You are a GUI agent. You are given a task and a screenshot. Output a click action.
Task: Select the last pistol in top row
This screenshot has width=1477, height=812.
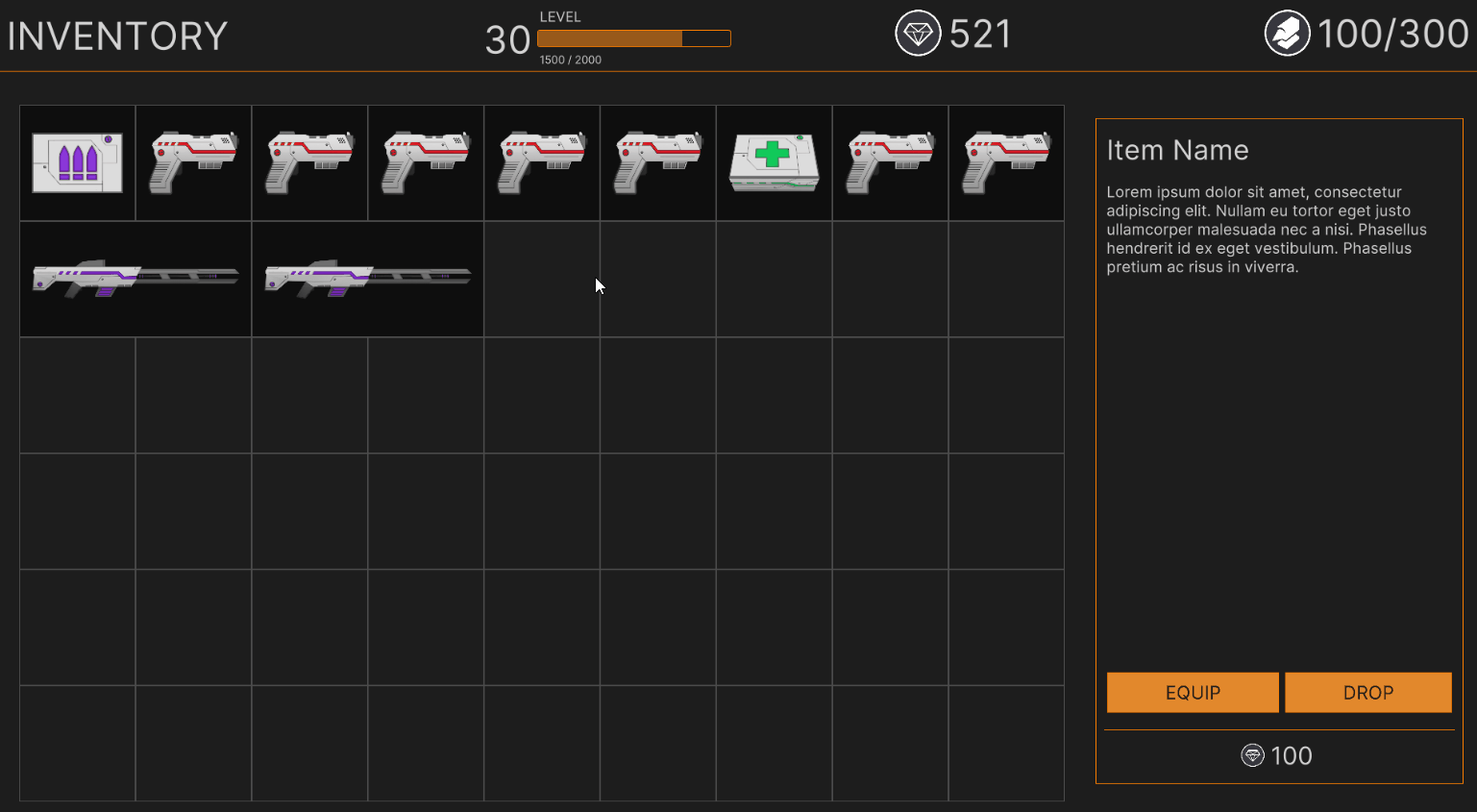pos(1006,162)
